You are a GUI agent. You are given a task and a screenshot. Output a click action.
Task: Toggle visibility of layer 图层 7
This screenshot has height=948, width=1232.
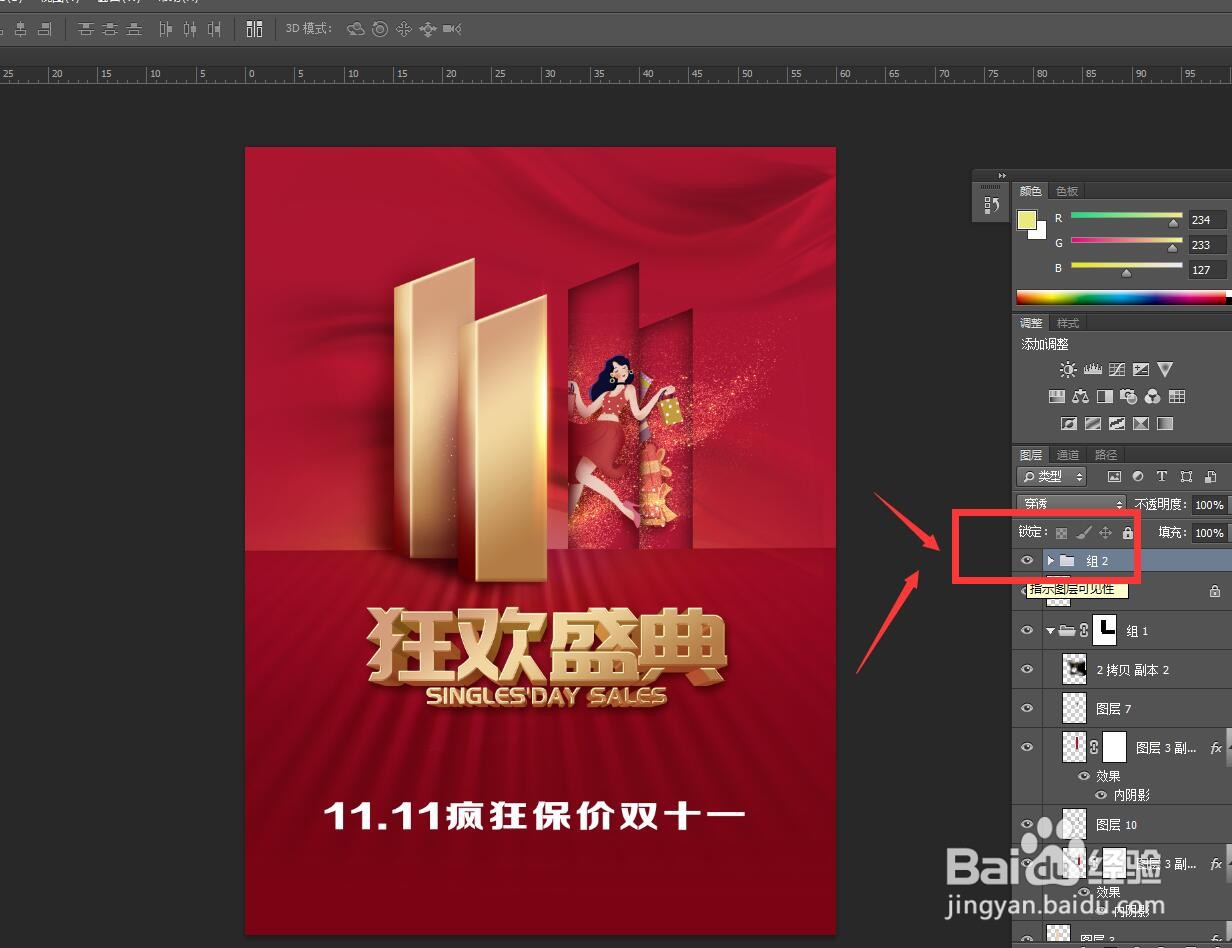[1027, 708]
